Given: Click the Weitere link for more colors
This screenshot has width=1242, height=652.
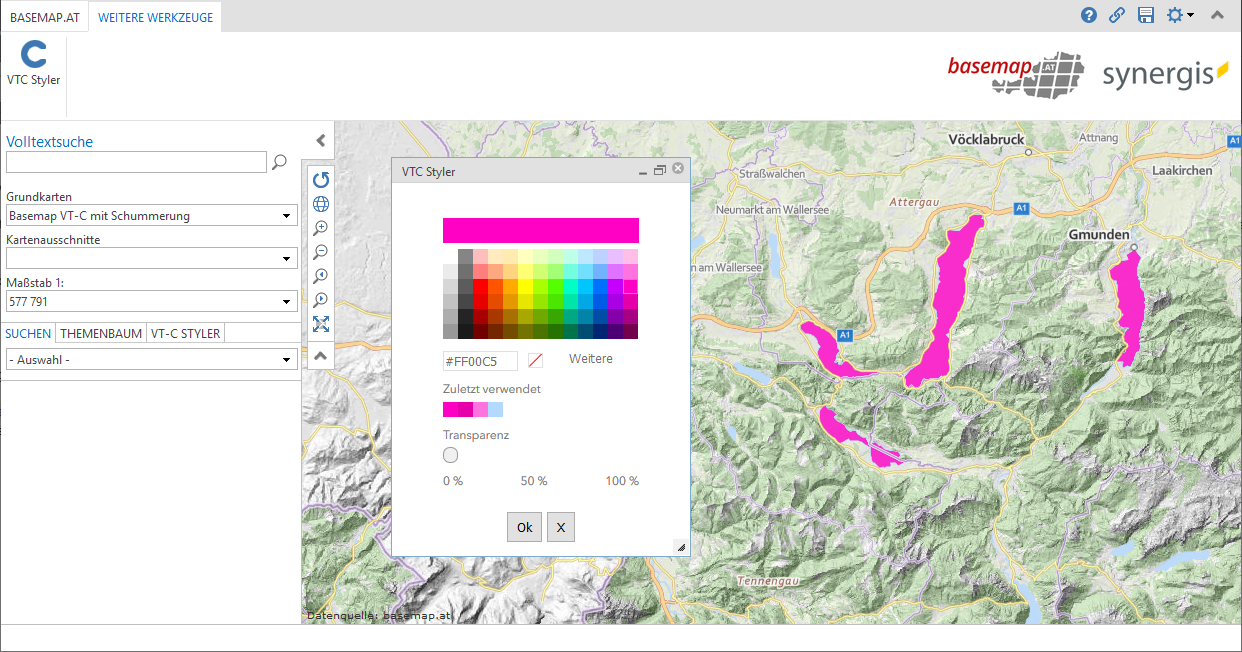Looking at the screenshot, I should (x=590, y=358).
